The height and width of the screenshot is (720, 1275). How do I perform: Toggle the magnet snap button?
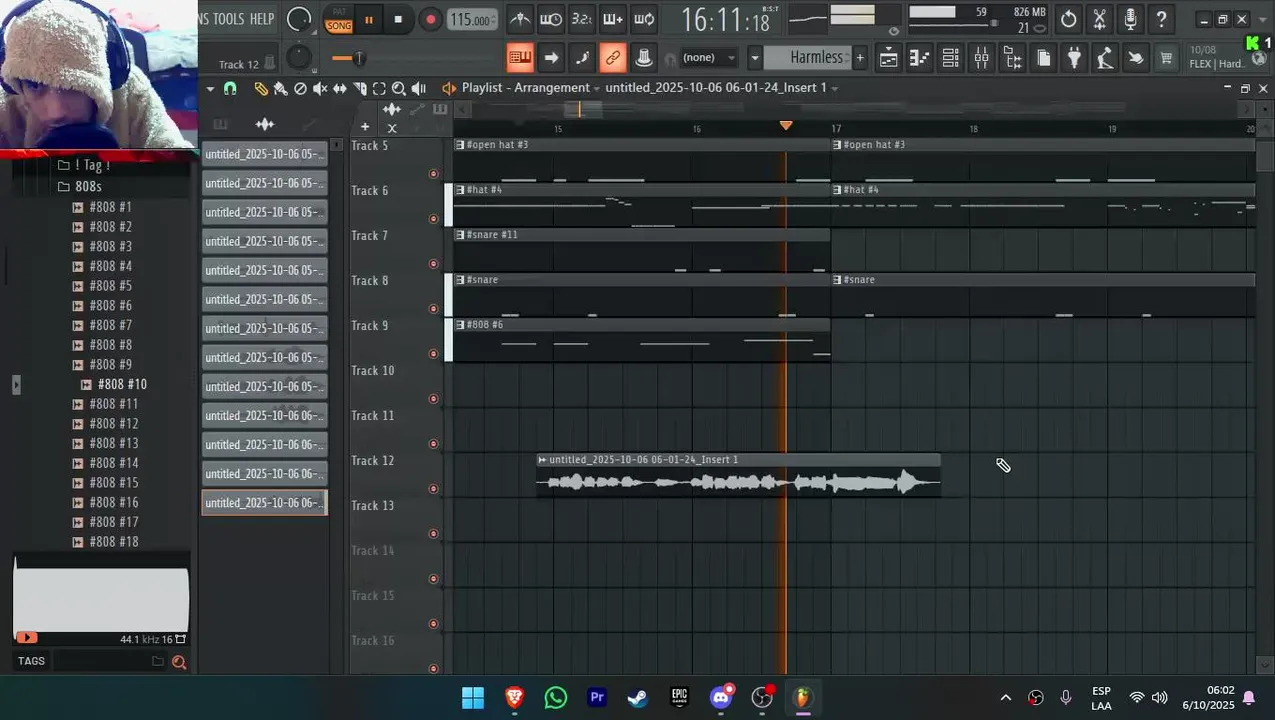pos(230,89)
